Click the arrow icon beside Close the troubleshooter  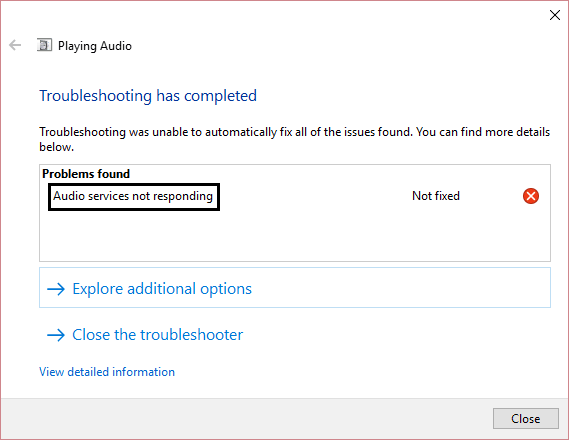pos(56,335)
